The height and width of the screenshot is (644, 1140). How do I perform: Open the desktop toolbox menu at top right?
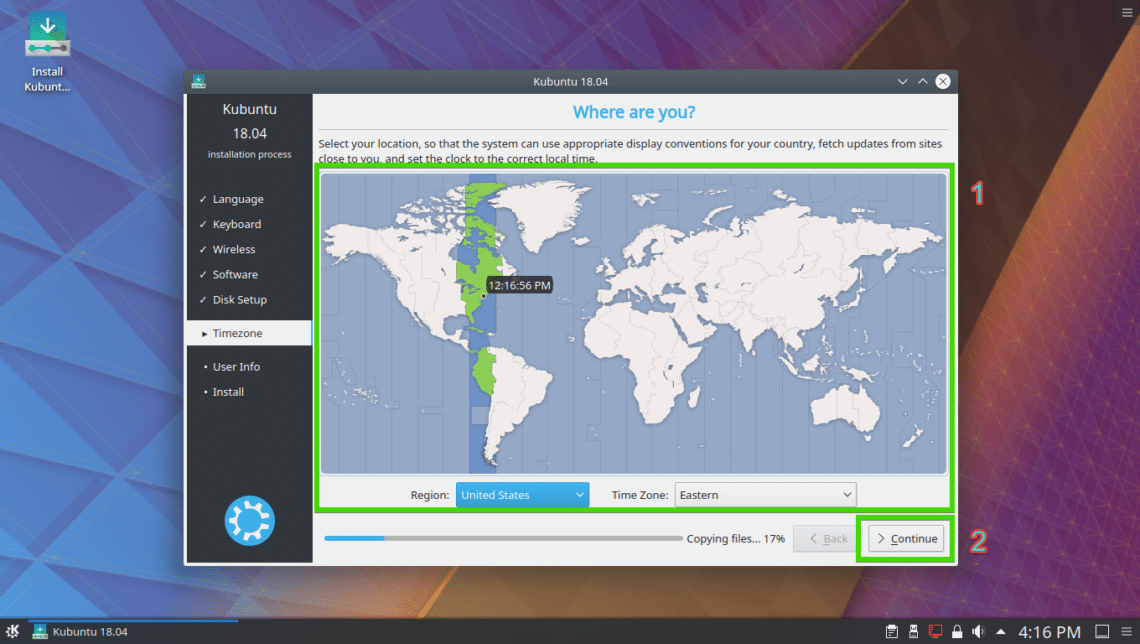pyautogui.click(x=1127, y=12)
